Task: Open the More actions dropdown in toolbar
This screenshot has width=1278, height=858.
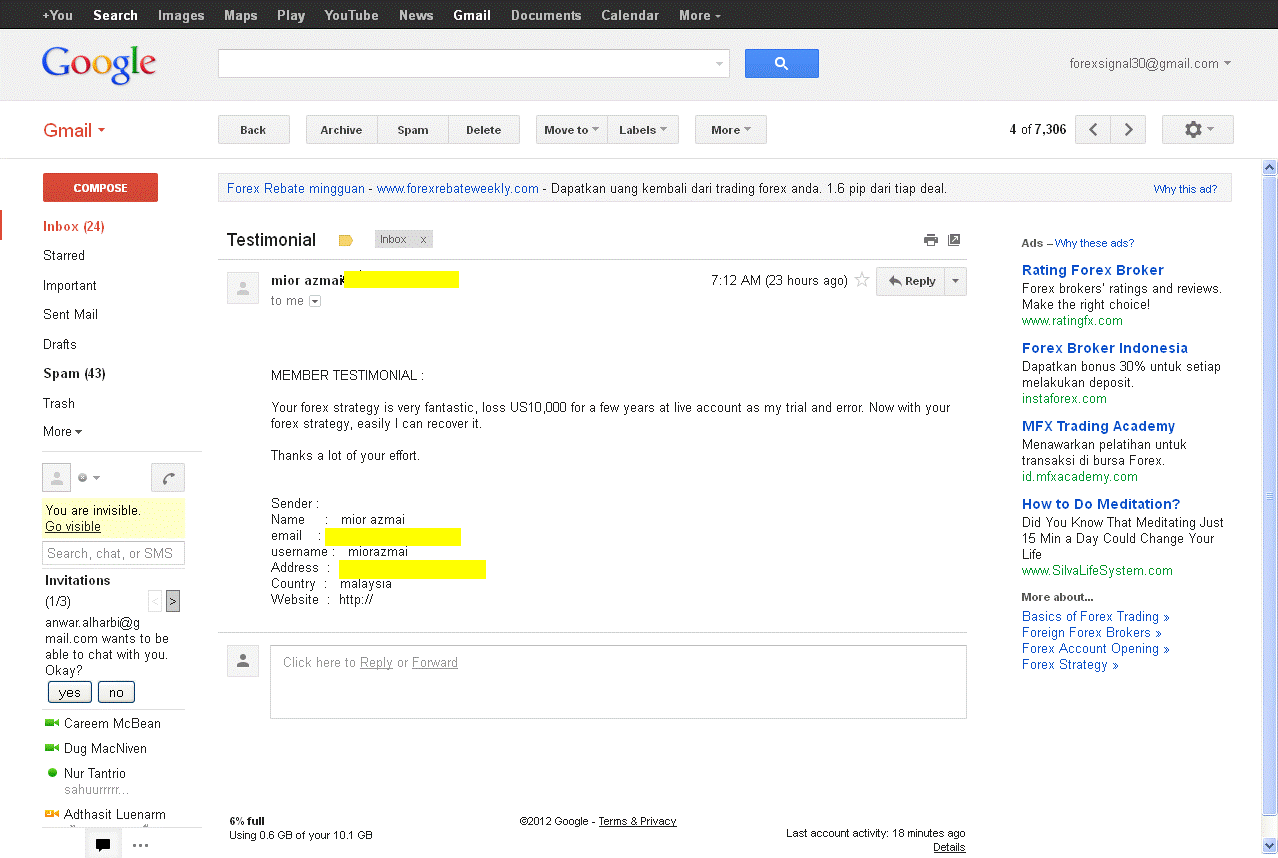Action: click(x=731, y=130)
